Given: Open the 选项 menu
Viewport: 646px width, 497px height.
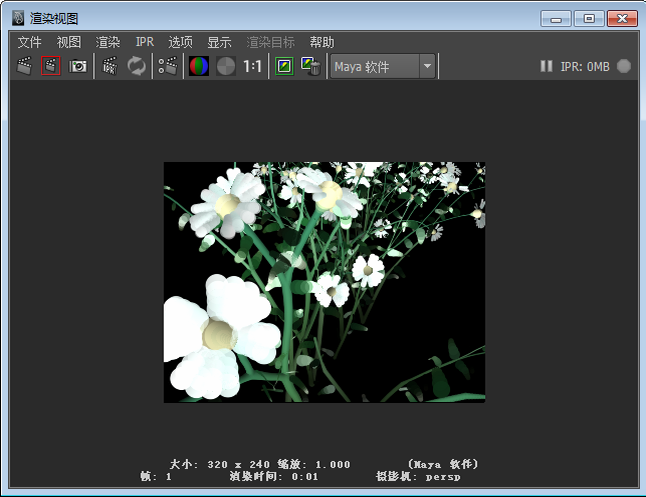Looking at the screenshot, I should coord(180,42).
